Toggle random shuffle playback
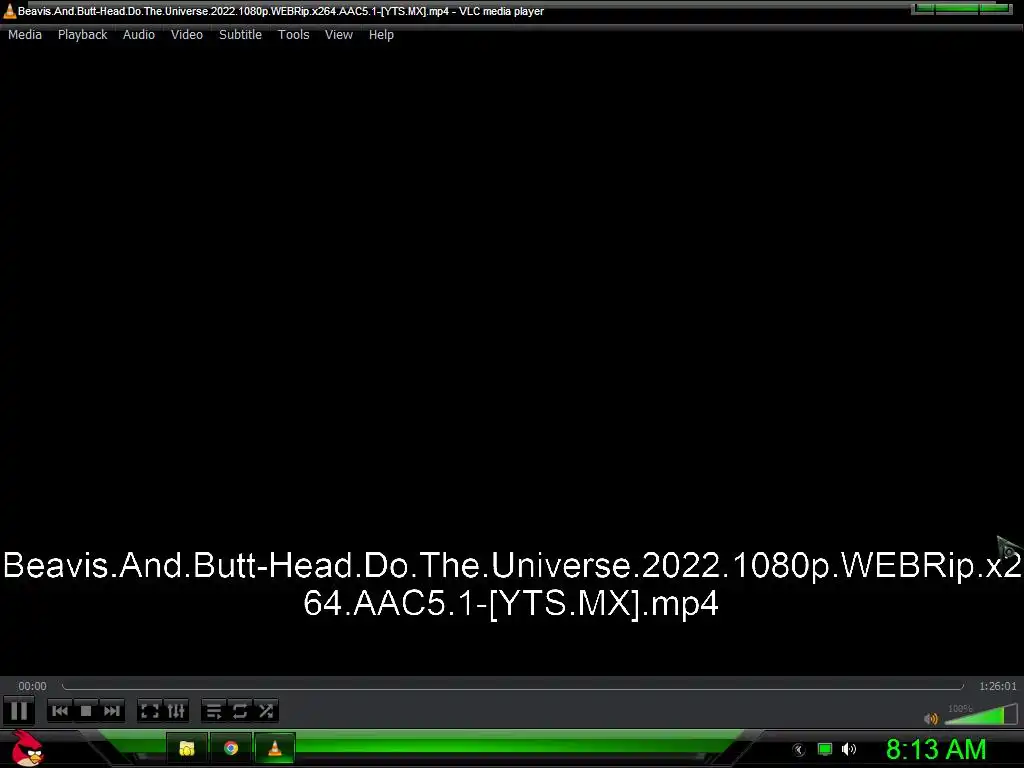Screen dimensions: 1024x768 [x=266, y=711]
